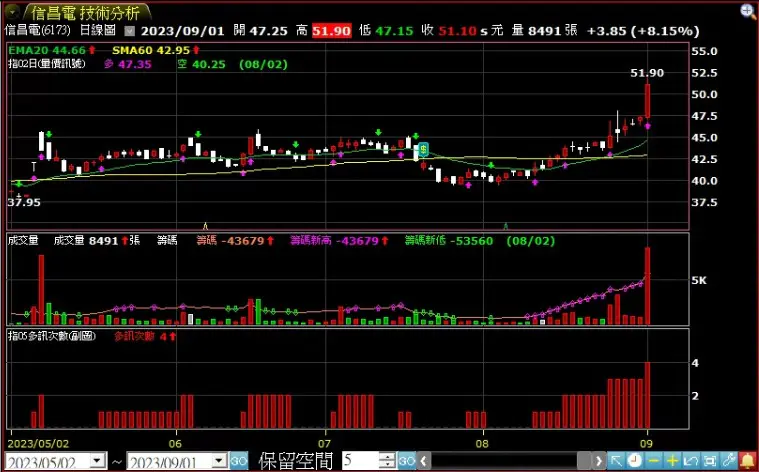
Task: Click the dollar sign marker on the price chart
Action: tap(423, 149)
